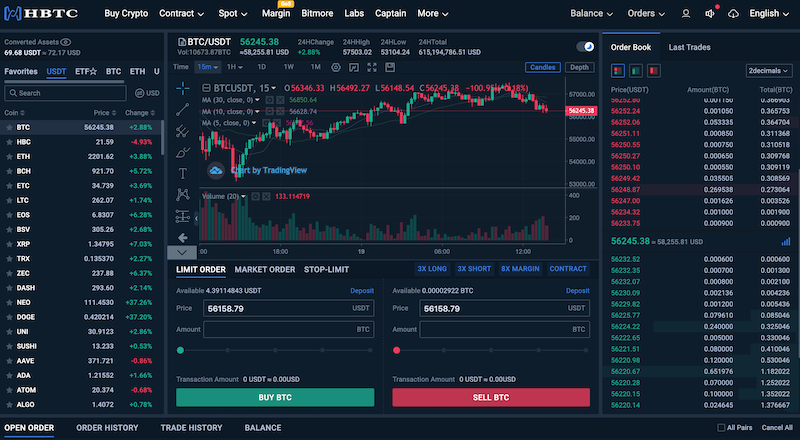Viewport: 800px width, 440px height.
Task: Click the 8X MARGIN button
Action: click(520, 269)
